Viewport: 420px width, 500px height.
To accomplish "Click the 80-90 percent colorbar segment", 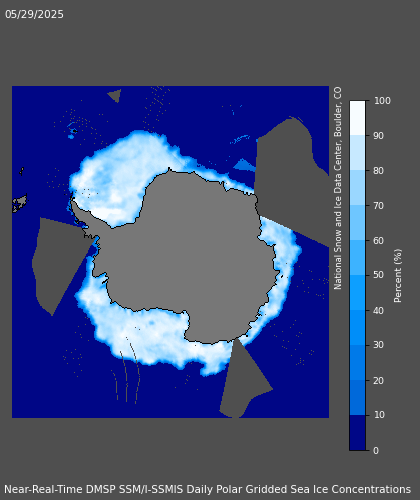I will tap(357, 152).
